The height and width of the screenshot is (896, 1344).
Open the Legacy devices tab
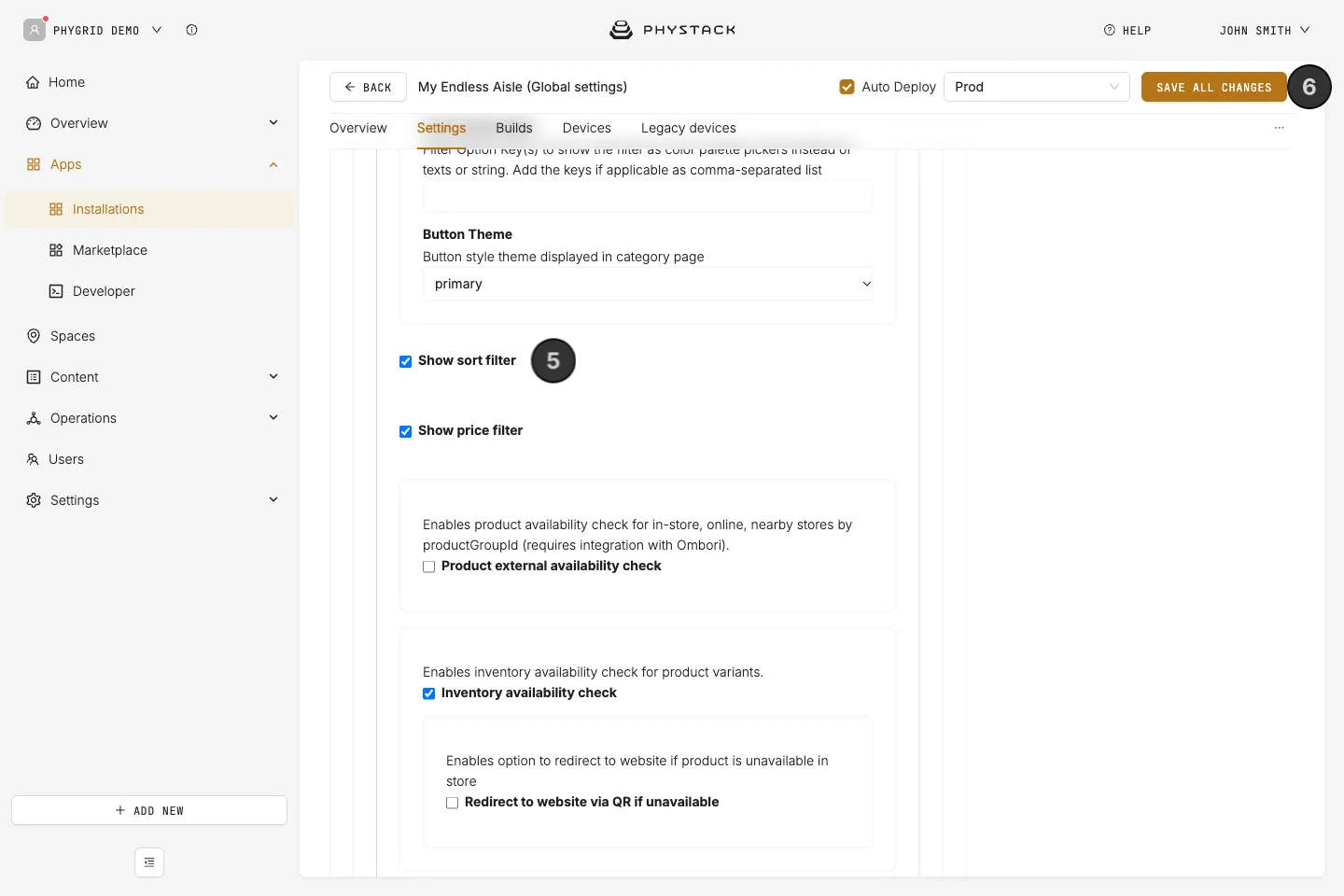(x=689, y=128)
